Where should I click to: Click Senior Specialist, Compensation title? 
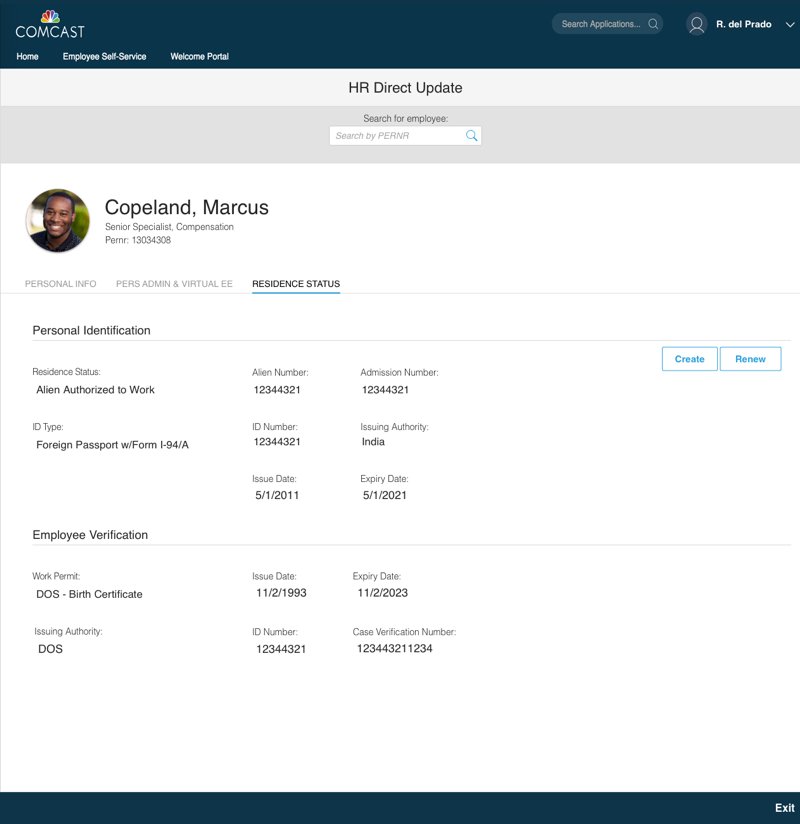169,226
